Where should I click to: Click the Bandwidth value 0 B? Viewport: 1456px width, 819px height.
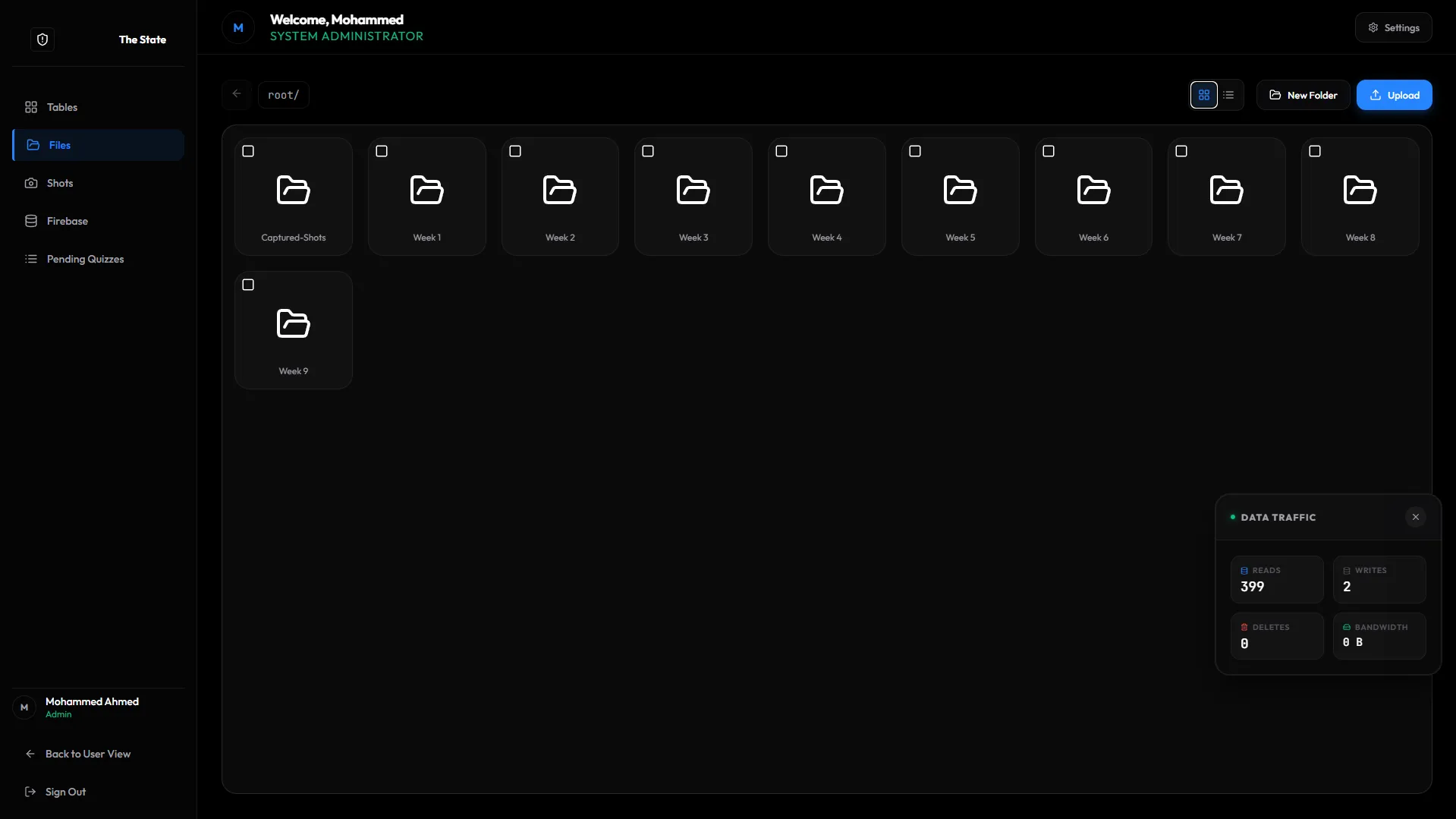click(x=1353, y=642)
